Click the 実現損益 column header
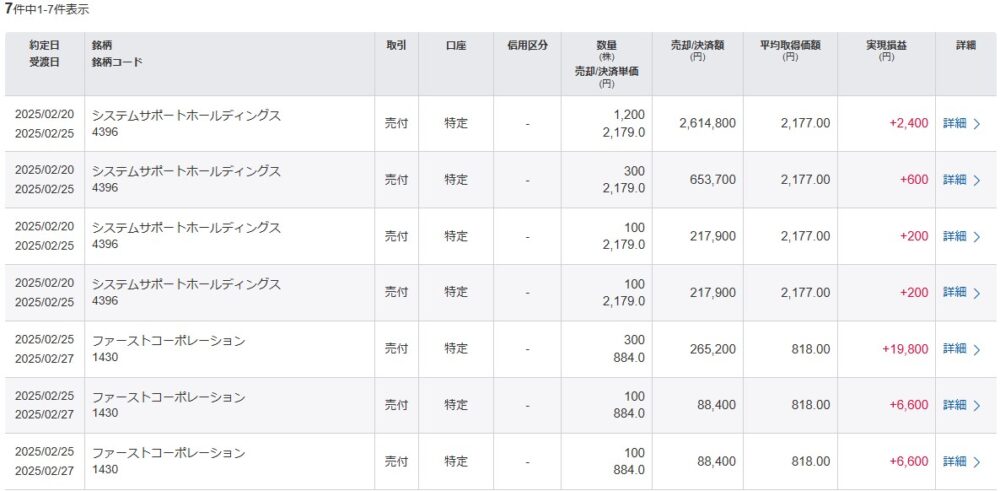1000x491 pixels. 886,50
